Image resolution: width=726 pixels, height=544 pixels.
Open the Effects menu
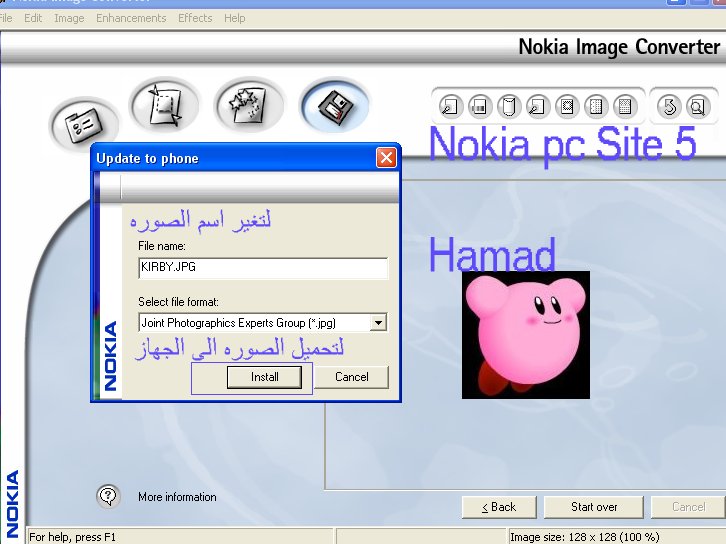195,18
